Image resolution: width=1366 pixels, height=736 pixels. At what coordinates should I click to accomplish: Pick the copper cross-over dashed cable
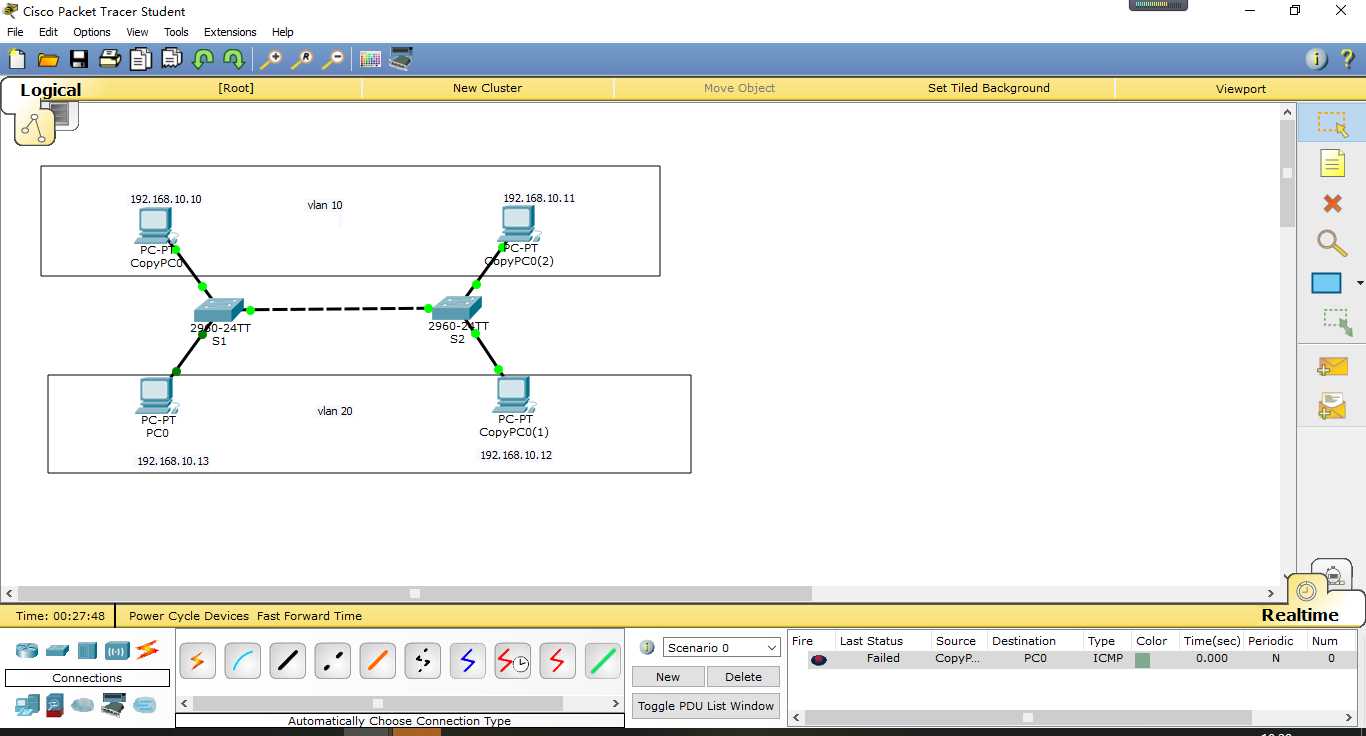(332, 661)
